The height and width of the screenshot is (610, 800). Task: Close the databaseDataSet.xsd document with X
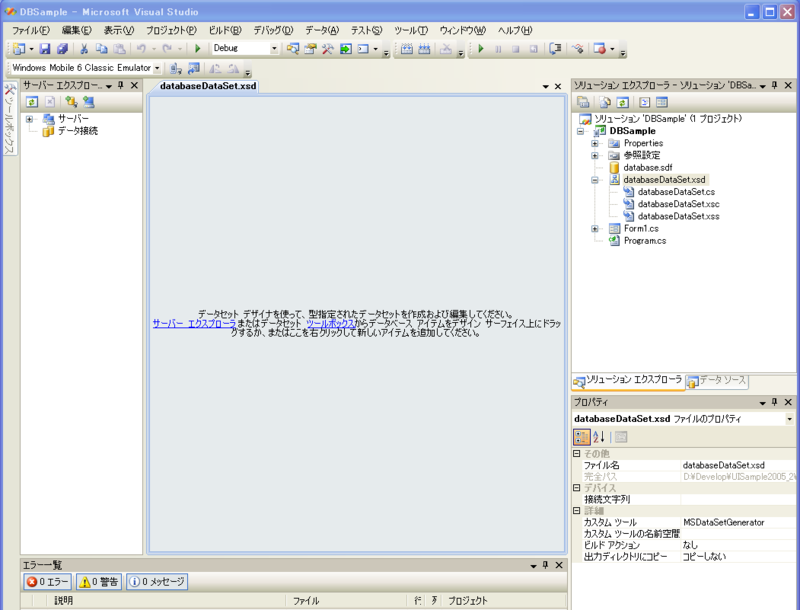(558, 86)
